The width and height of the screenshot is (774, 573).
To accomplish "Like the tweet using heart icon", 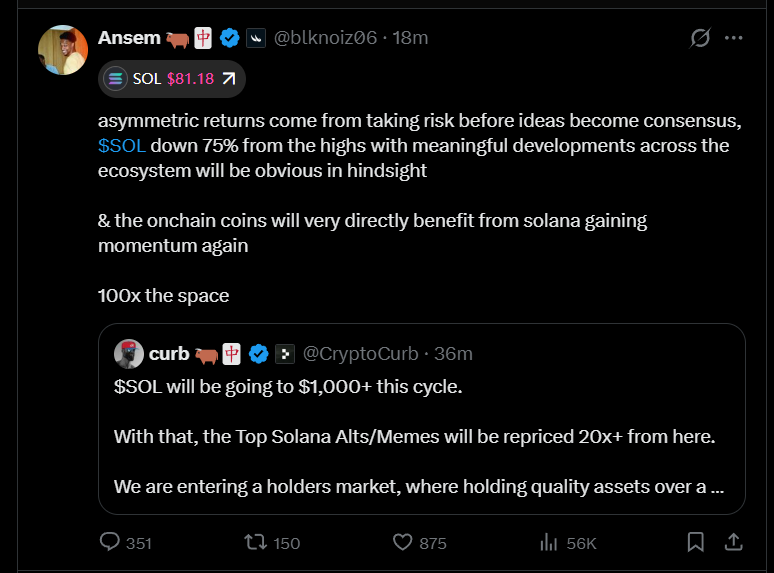I will pos(402,542).
